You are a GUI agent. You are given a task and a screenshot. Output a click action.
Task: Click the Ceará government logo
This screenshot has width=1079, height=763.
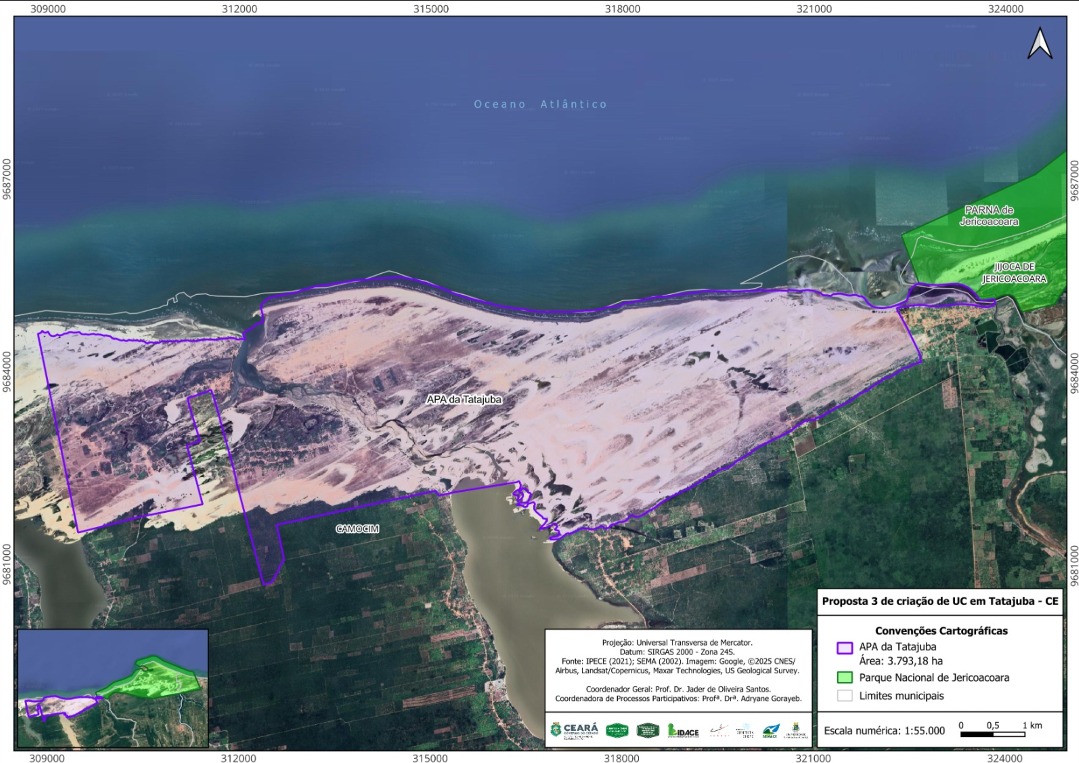pyautogui.click(x=574, y=730)
